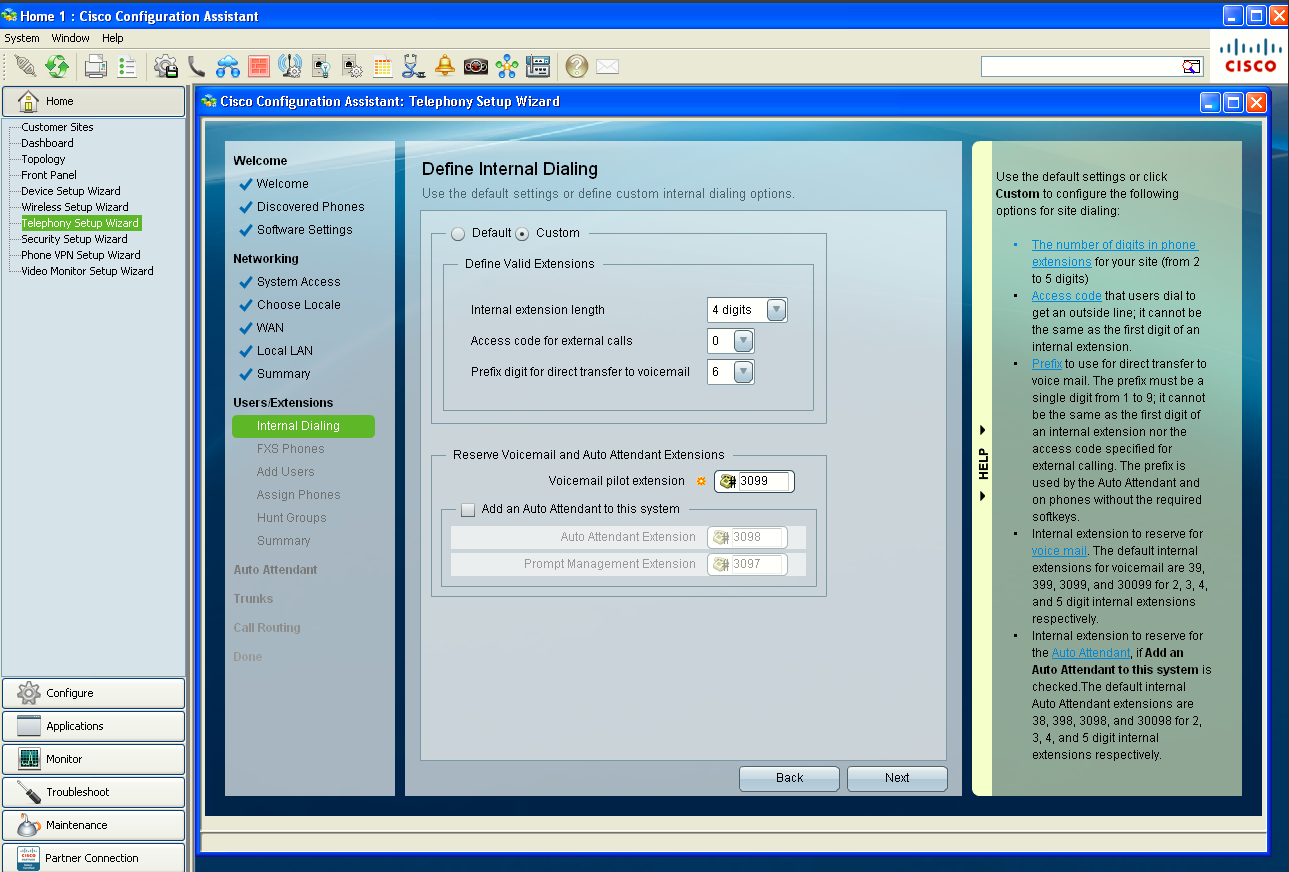Click the Front Panel device icon
Viewport: 1289px width, 872px height.
[538, 67]
